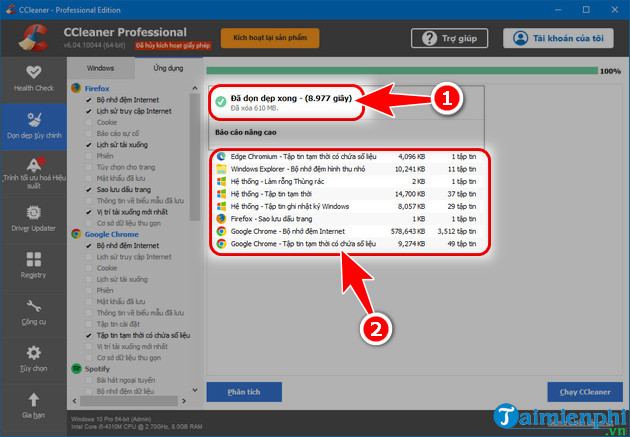The height and width of the screenshot is (437, 630).
Task: Minimize the CCleaner window
Action: tap(558, 10)
